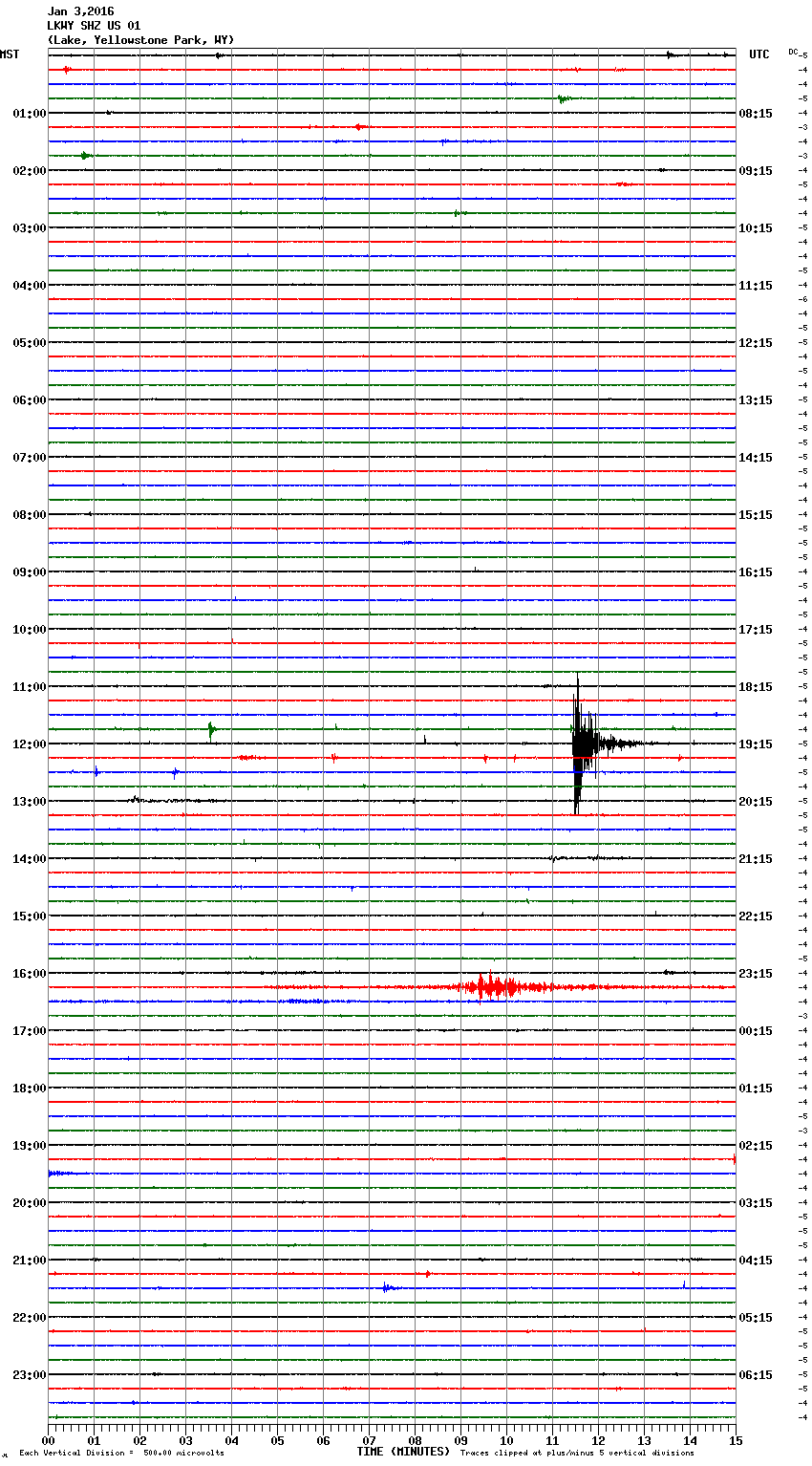The image size is (812, 1466).
Task: Click the '12' minute tick on bottom axis
Action: pos(598,1440)
